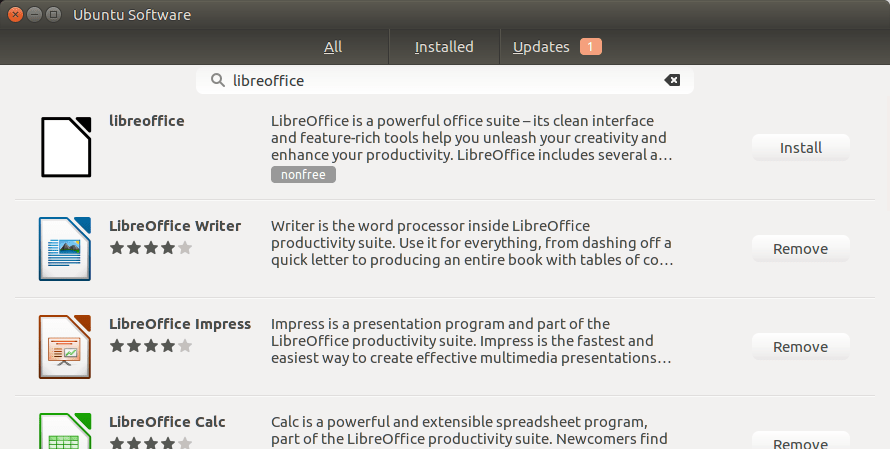890x449 pixels.
Task: Open the LibreOffice Calc app icon
Action: [x=65, y=431]
